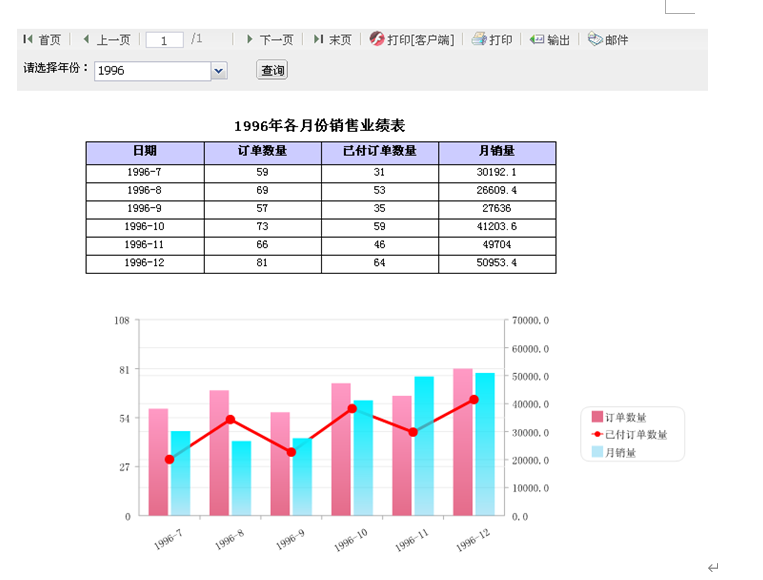The height and width of the screenshot is (580, 763).
Task: Click the 打印 label in the toolbar
Action: click(501, 40)
